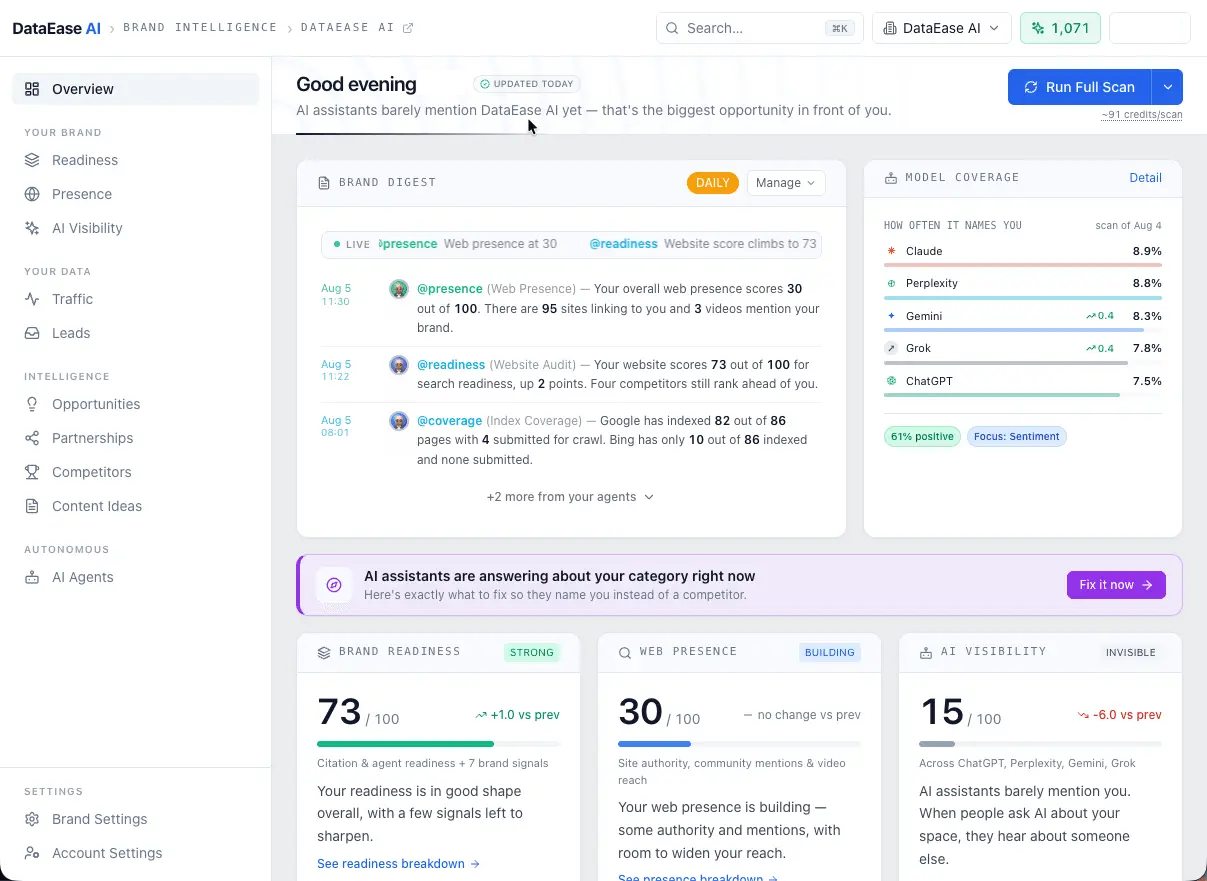Click the ChatGPT model logo icon
This screenshot has width=1207, height=881.
click(891, 381)
